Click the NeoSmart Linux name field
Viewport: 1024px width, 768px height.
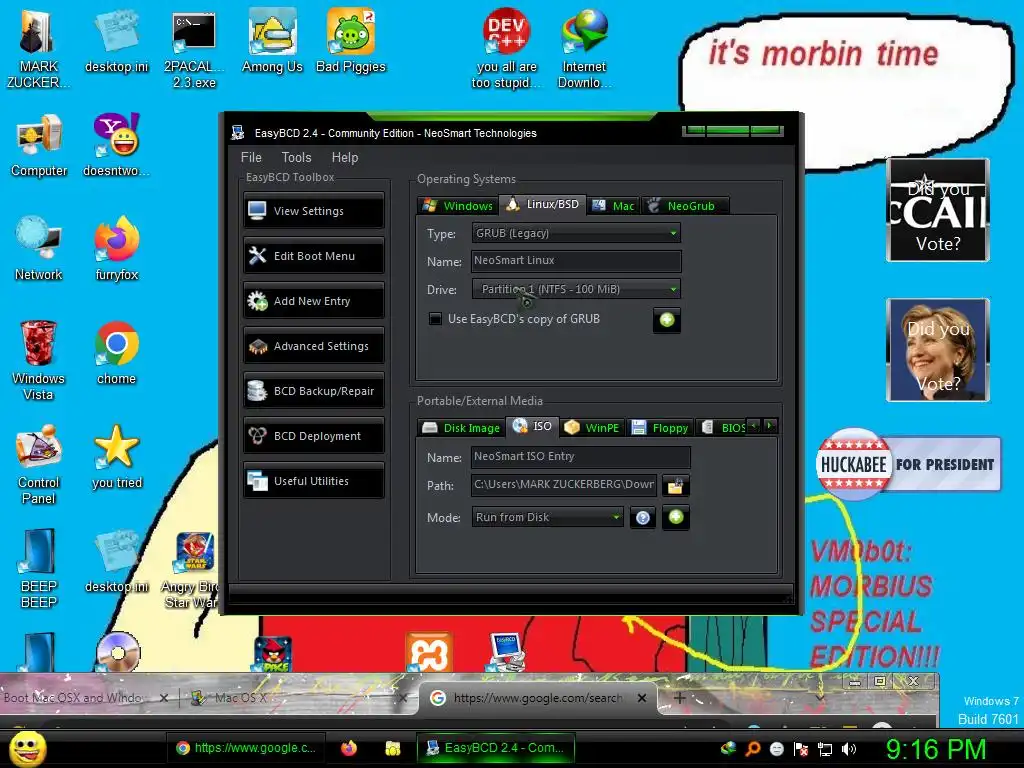(x=576, y=261)
